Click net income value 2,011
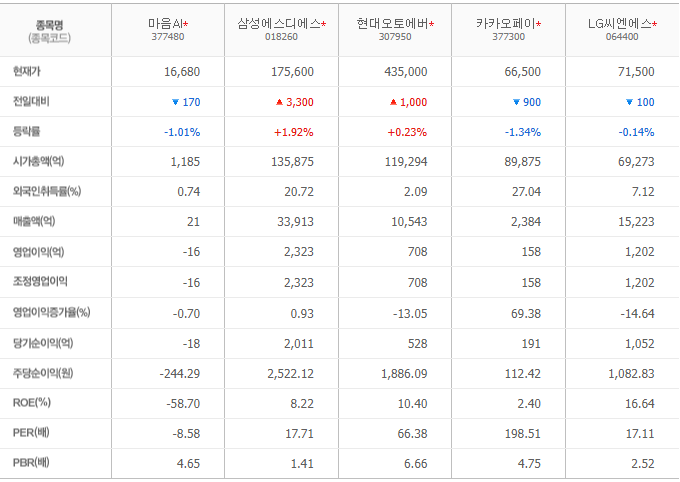This screenshot has height=482, width=680. click(x=299, y=344)
